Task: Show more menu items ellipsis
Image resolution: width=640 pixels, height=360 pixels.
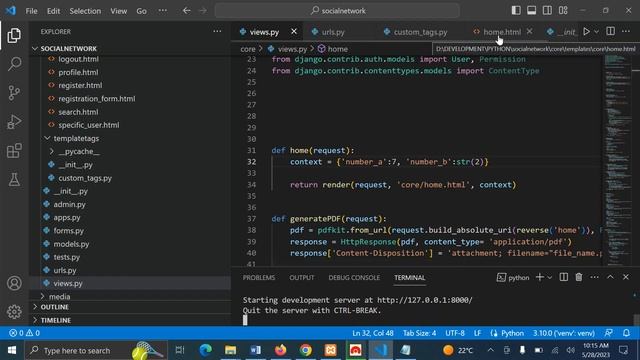Action: tap(162, 11)
